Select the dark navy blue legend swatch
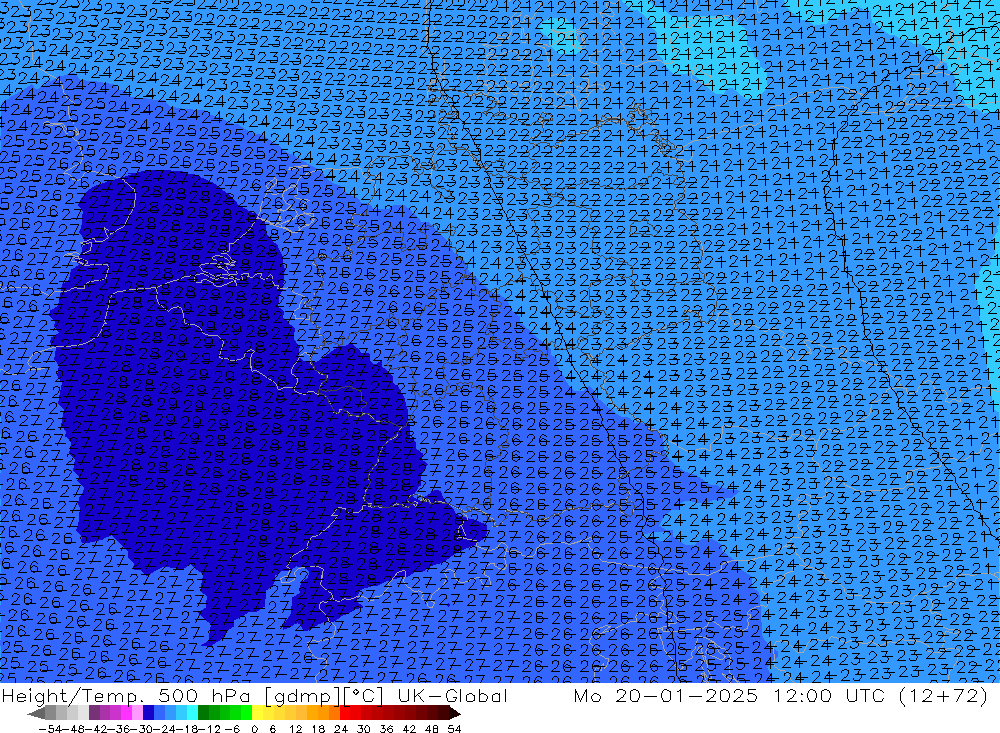This screenshot has width=1000, height=733. (148, 713)
